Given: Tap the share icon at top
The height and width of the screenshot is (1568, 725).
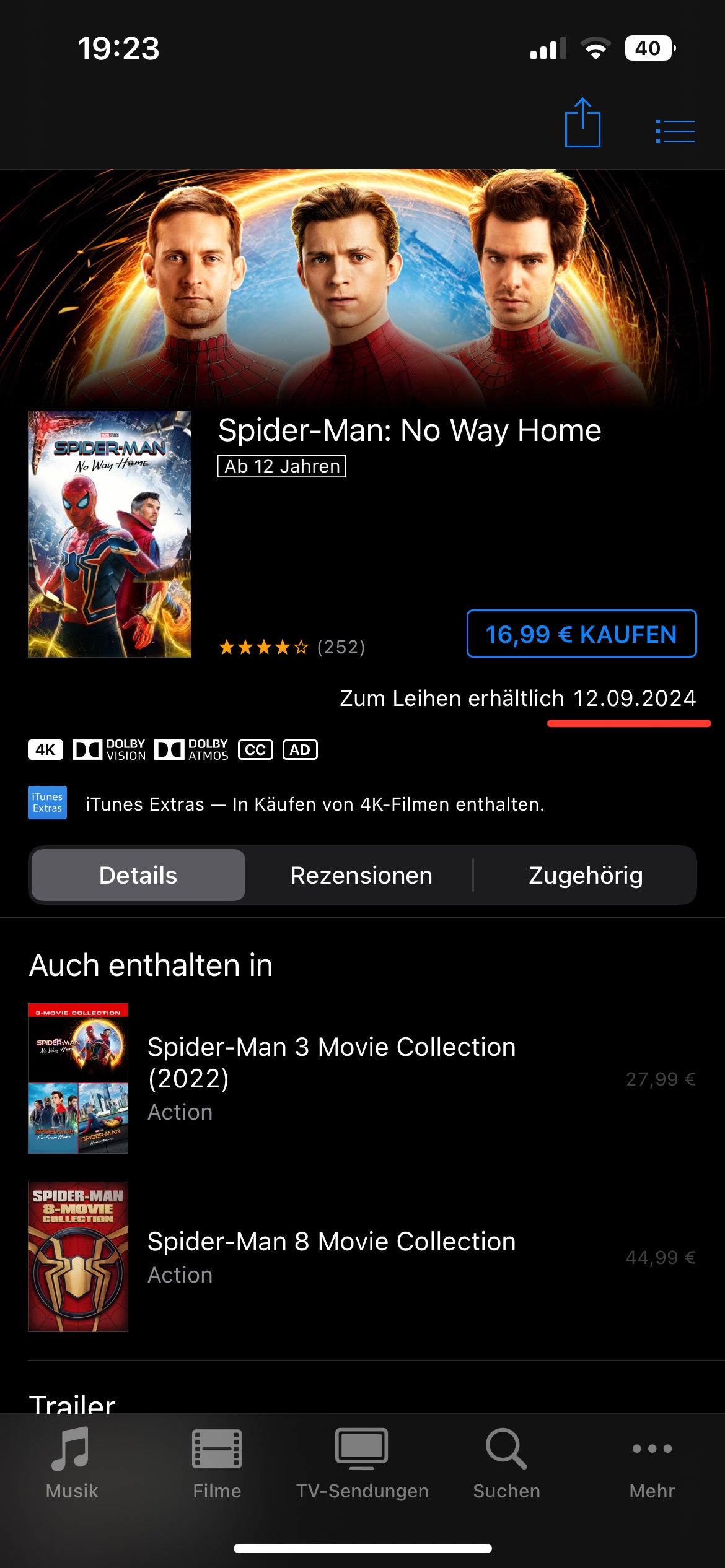Looking at the screenshot, I should pos(582,123).
